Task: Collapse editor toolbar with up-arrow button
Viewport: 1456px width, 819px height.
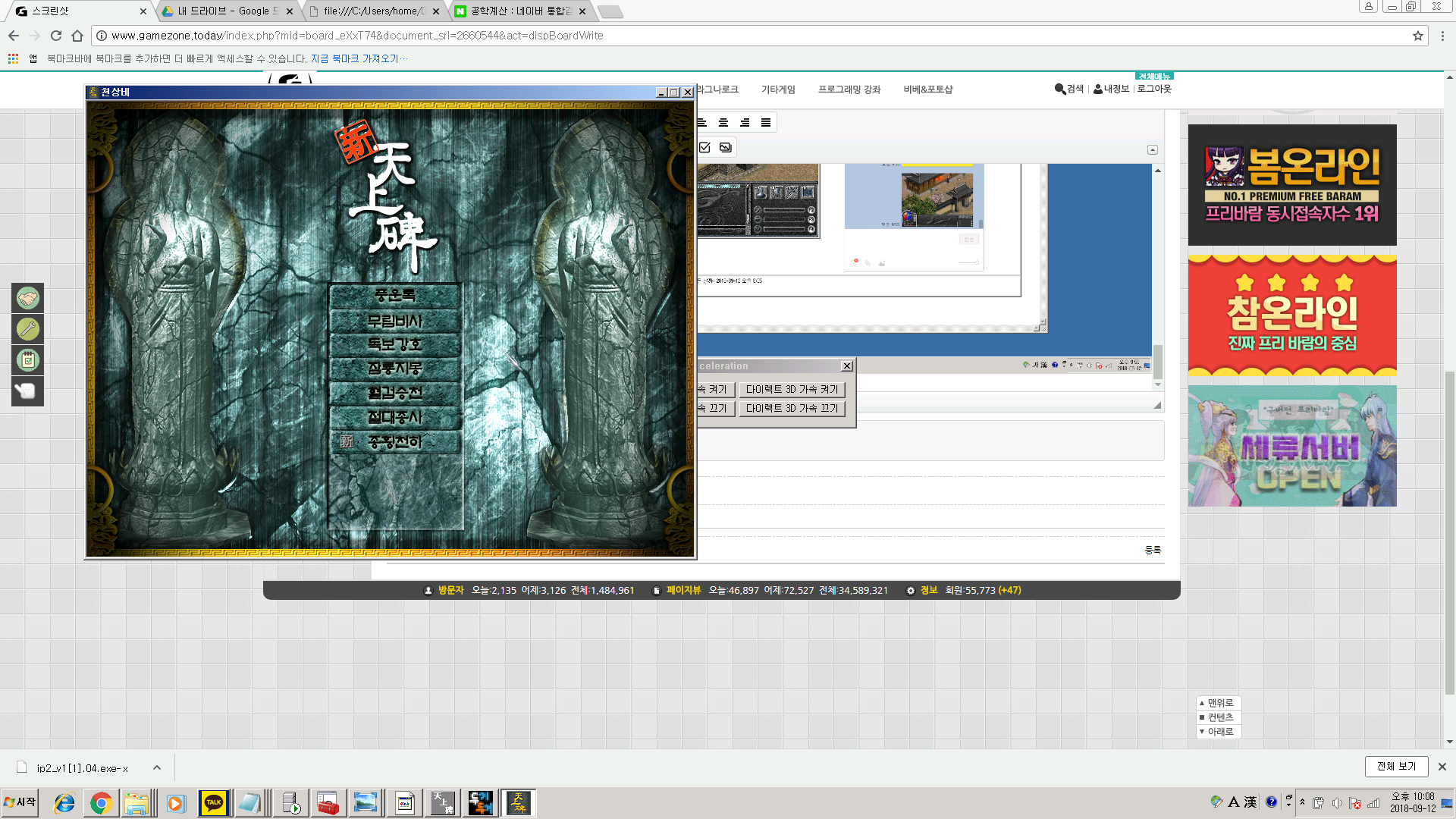Action: tap(1152, 149)
